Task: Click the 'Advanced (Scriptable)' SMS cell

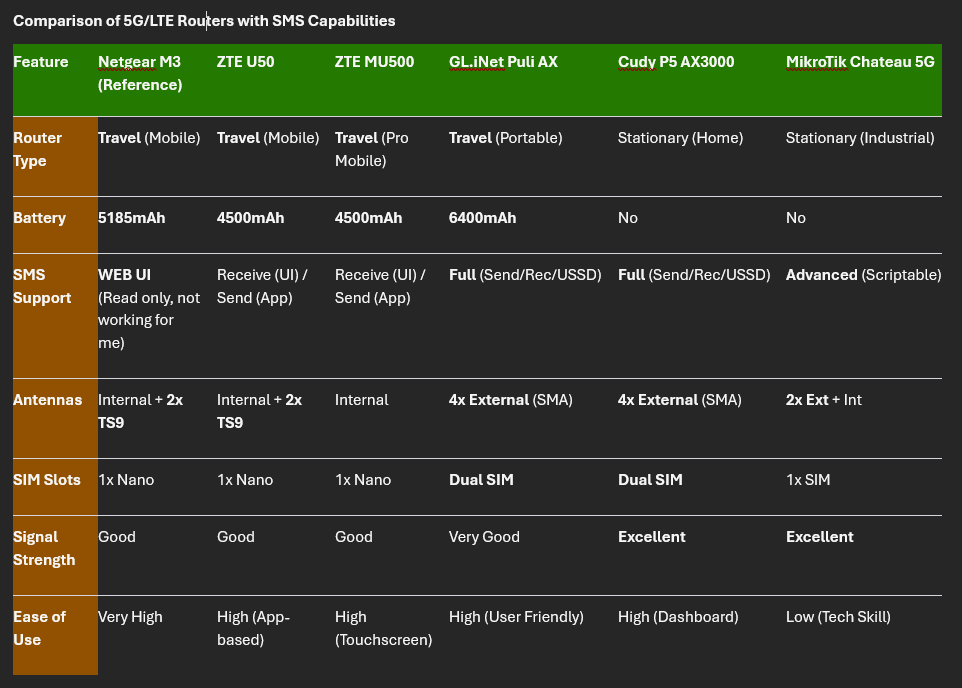Action: (863, 275)
